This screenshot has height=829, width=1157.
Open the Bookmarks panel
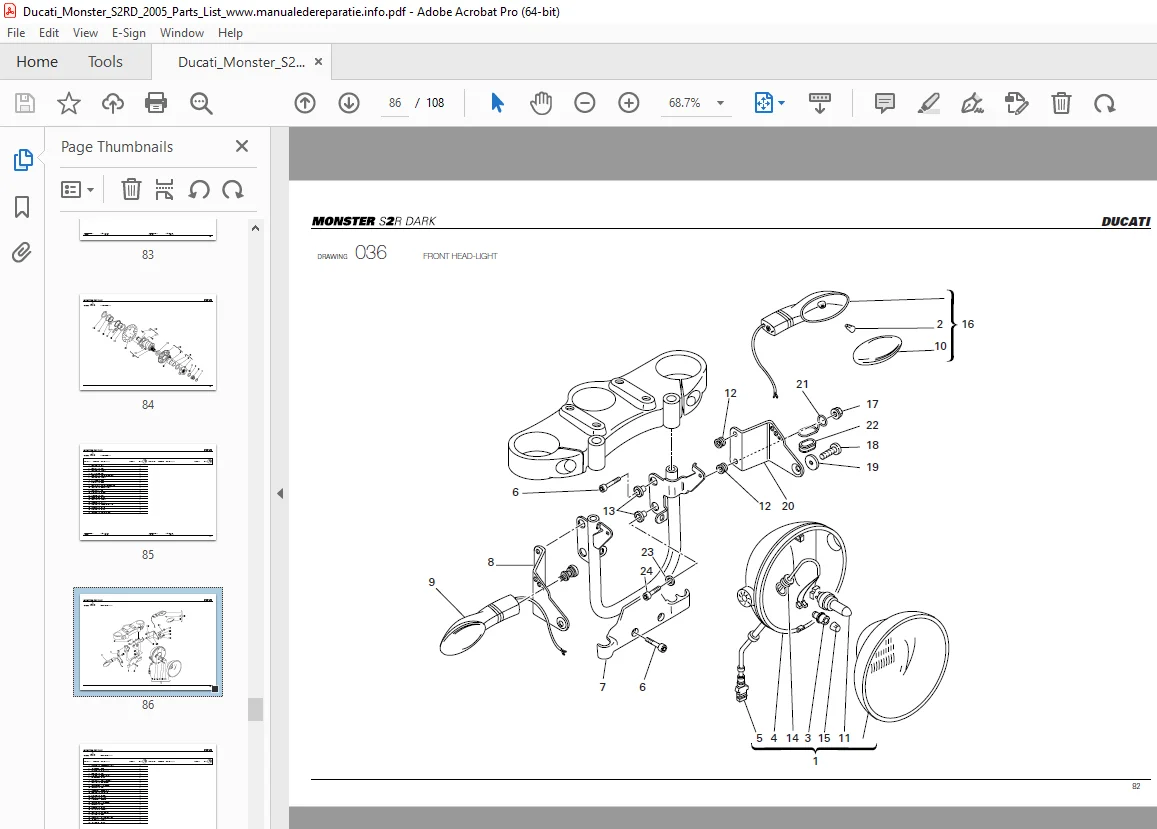pos(22,207)
